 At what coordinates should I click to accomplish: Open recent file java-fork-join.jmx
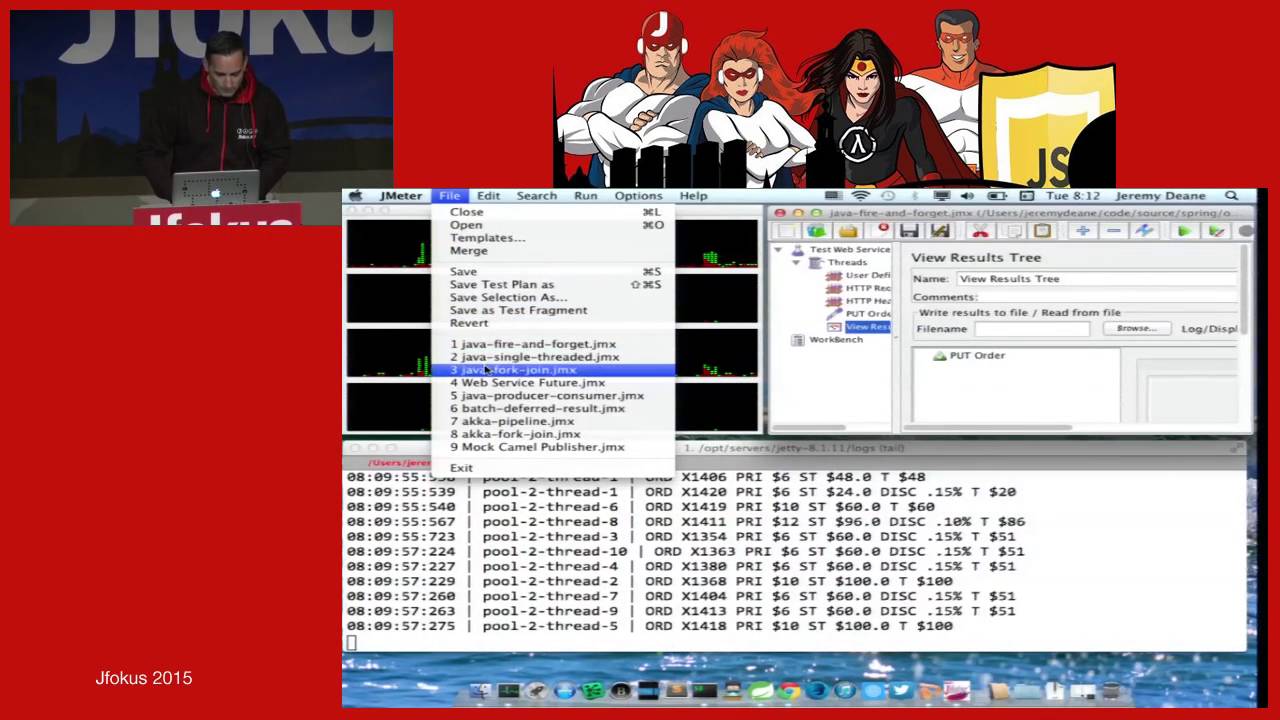point(553,370)
